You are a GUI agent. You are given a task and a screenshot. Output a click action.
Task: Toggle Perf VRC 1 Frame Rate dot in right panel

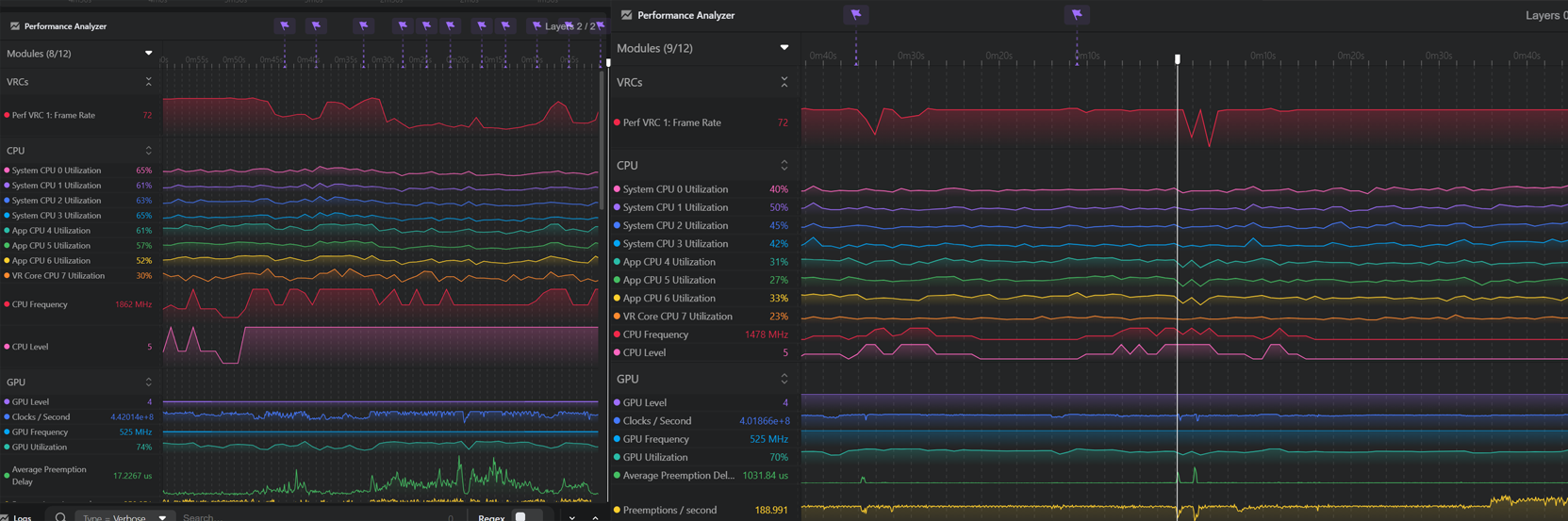(x=617, y=122)
